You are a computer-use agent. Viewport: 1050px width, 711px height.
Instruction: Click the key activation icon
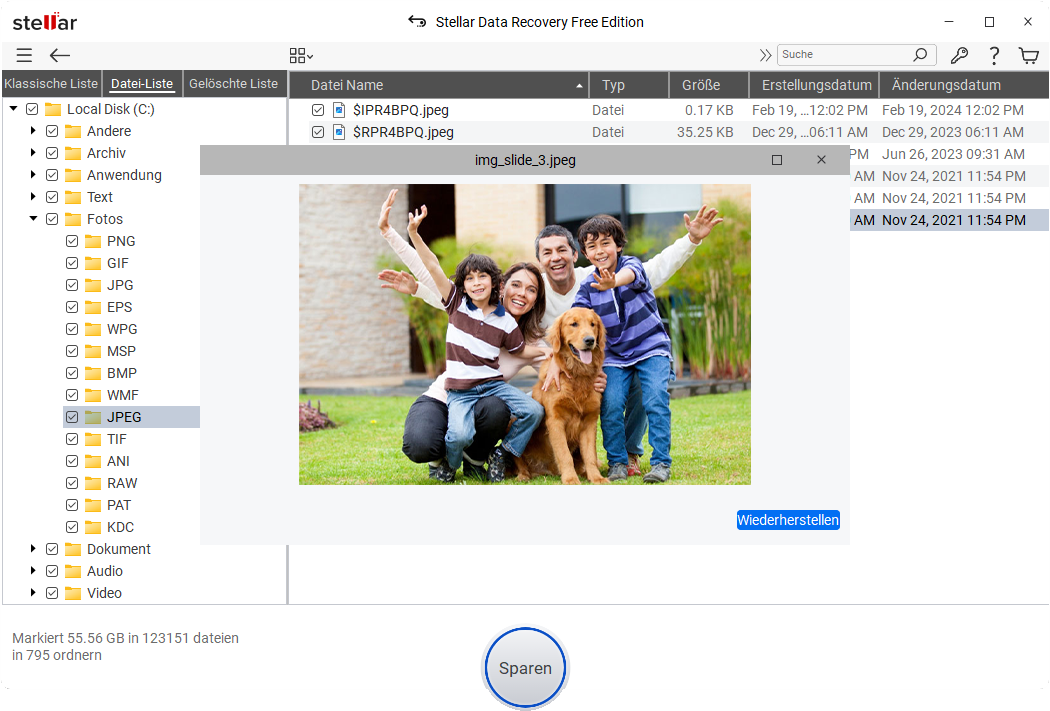(x=958, y=56)
